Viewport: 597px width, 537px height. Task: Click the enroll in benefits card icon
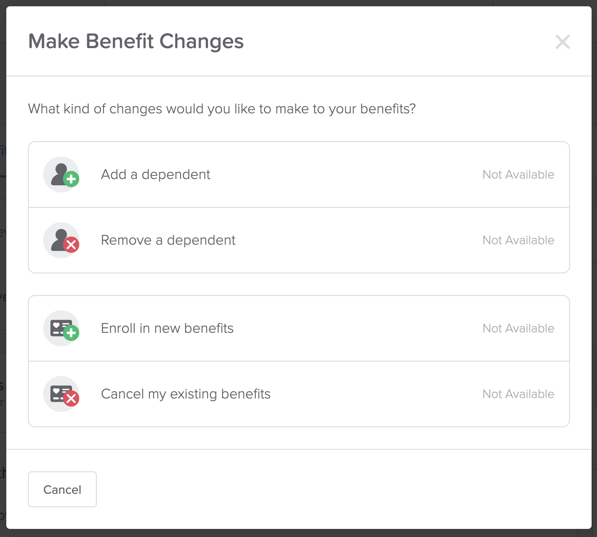[x=61, y=328]
